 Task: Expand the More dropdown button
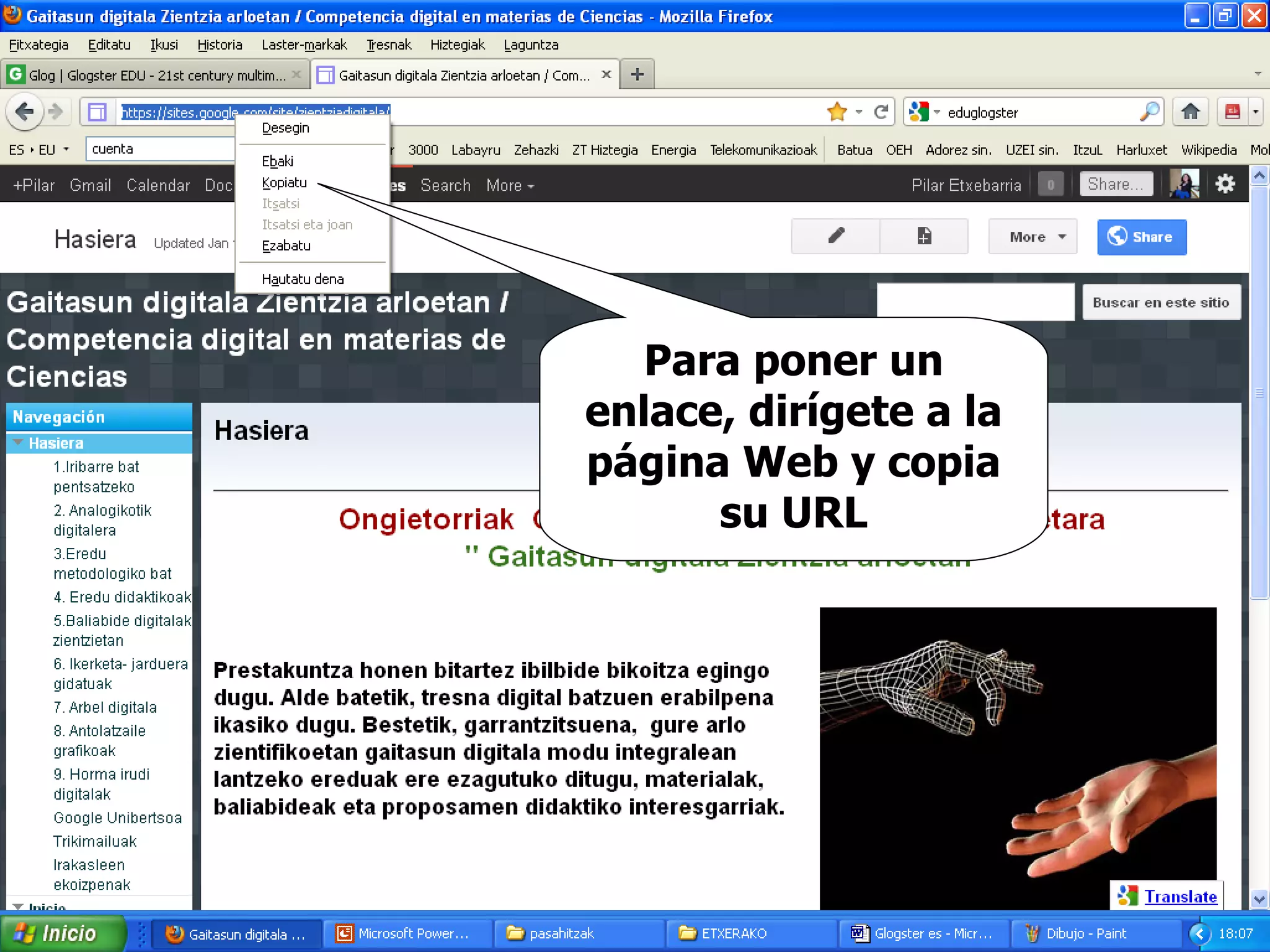(1032, 236)
